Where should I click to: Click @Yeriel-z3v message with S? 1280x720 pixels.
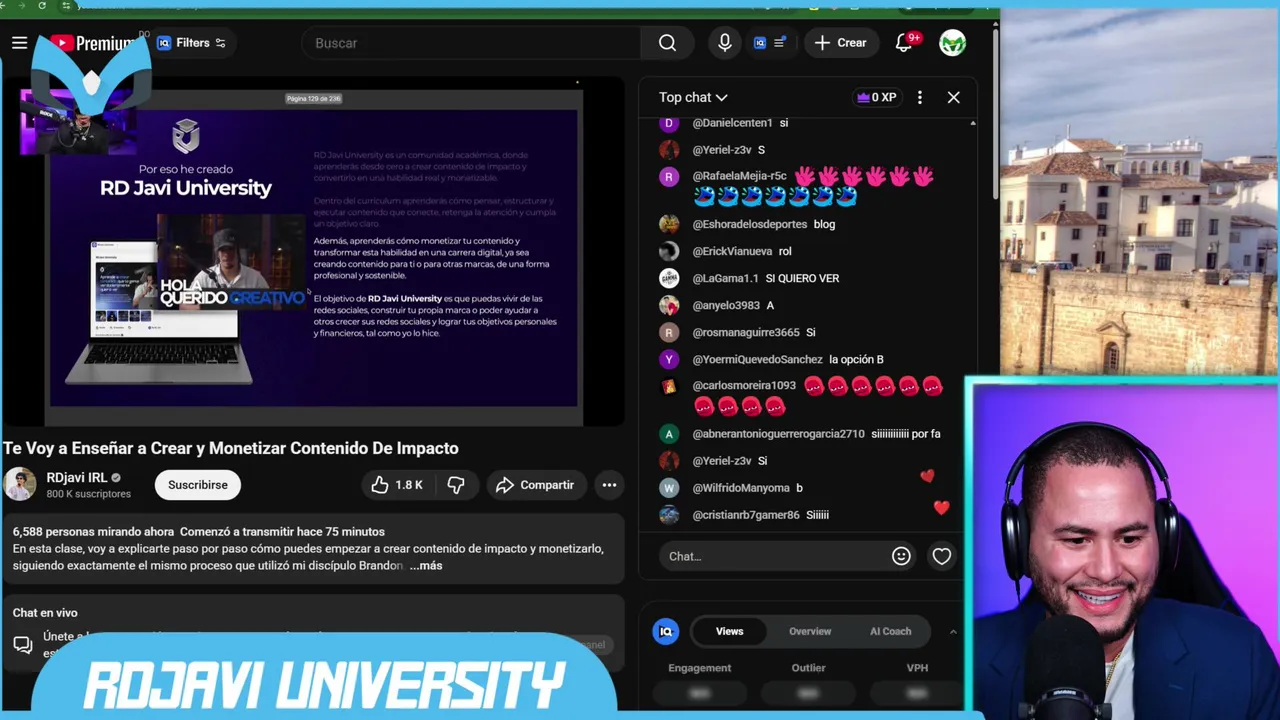722,150
